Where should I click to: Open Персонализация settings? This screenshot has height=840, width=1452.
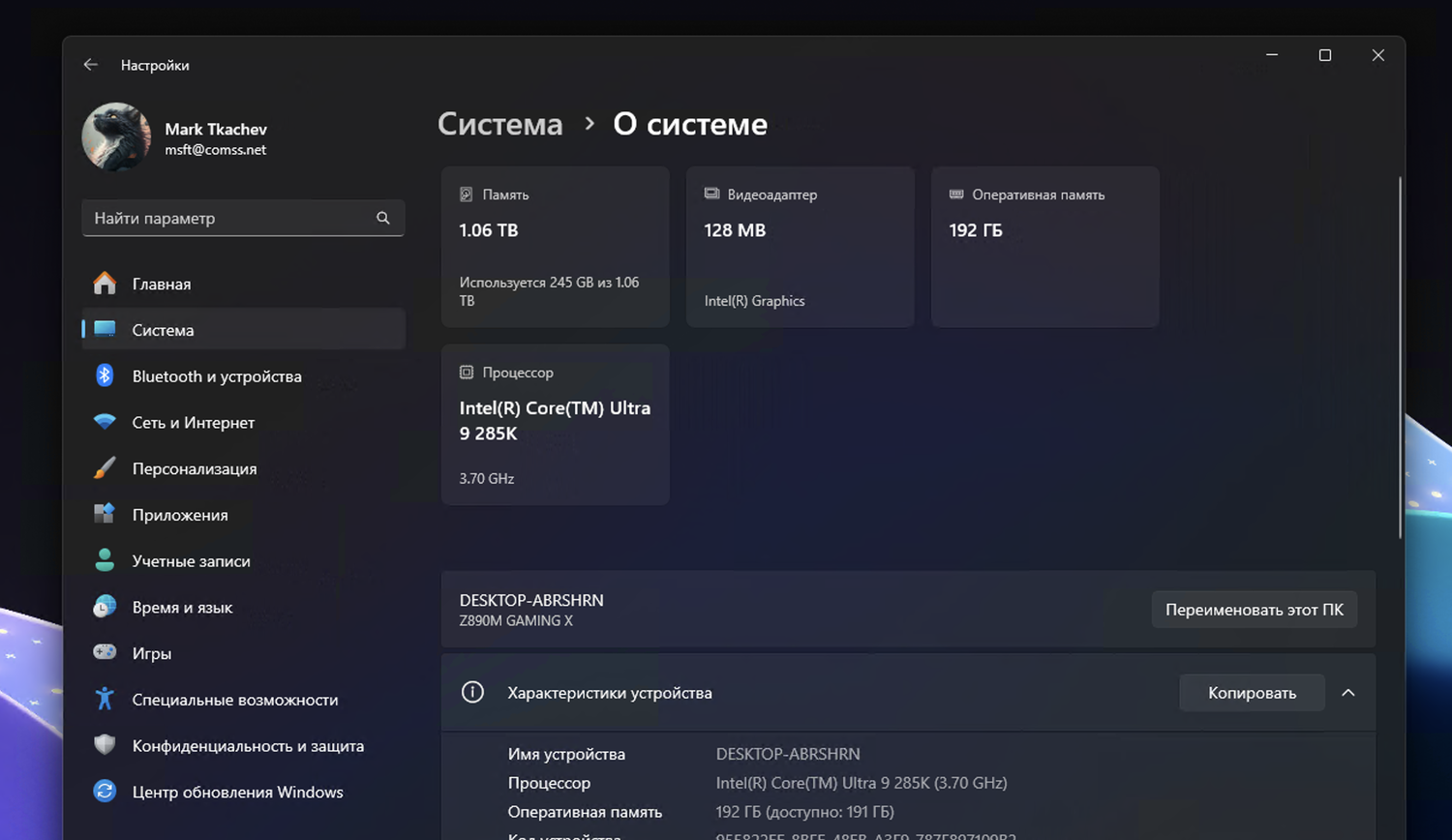click(x=243, y=468)
